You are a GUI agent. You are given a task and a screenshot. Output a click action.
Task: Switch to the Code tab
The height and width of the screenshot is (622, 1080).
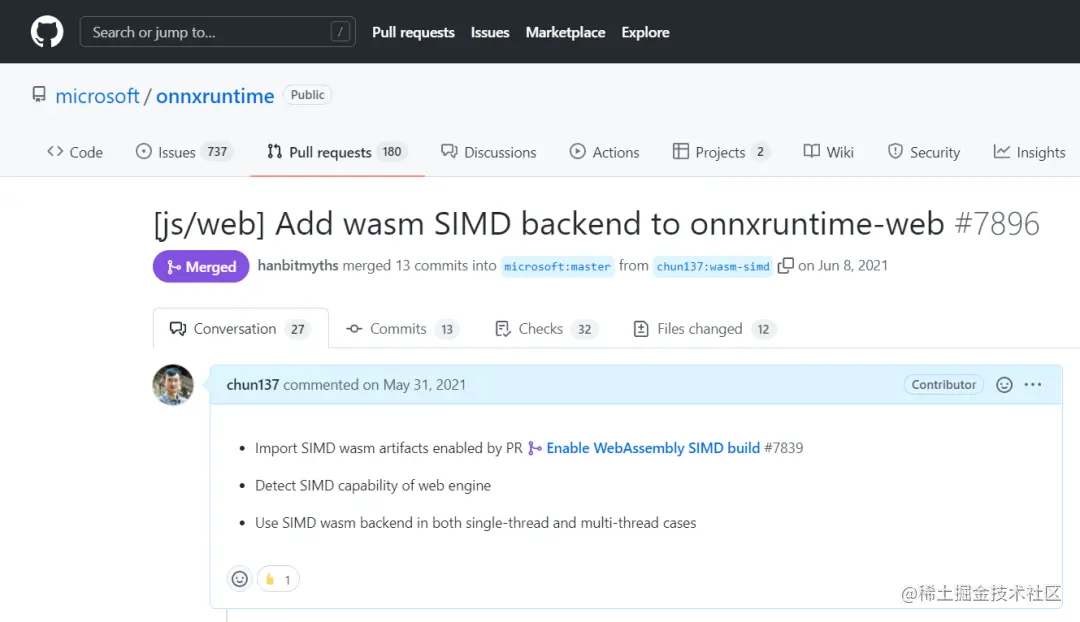75,152
